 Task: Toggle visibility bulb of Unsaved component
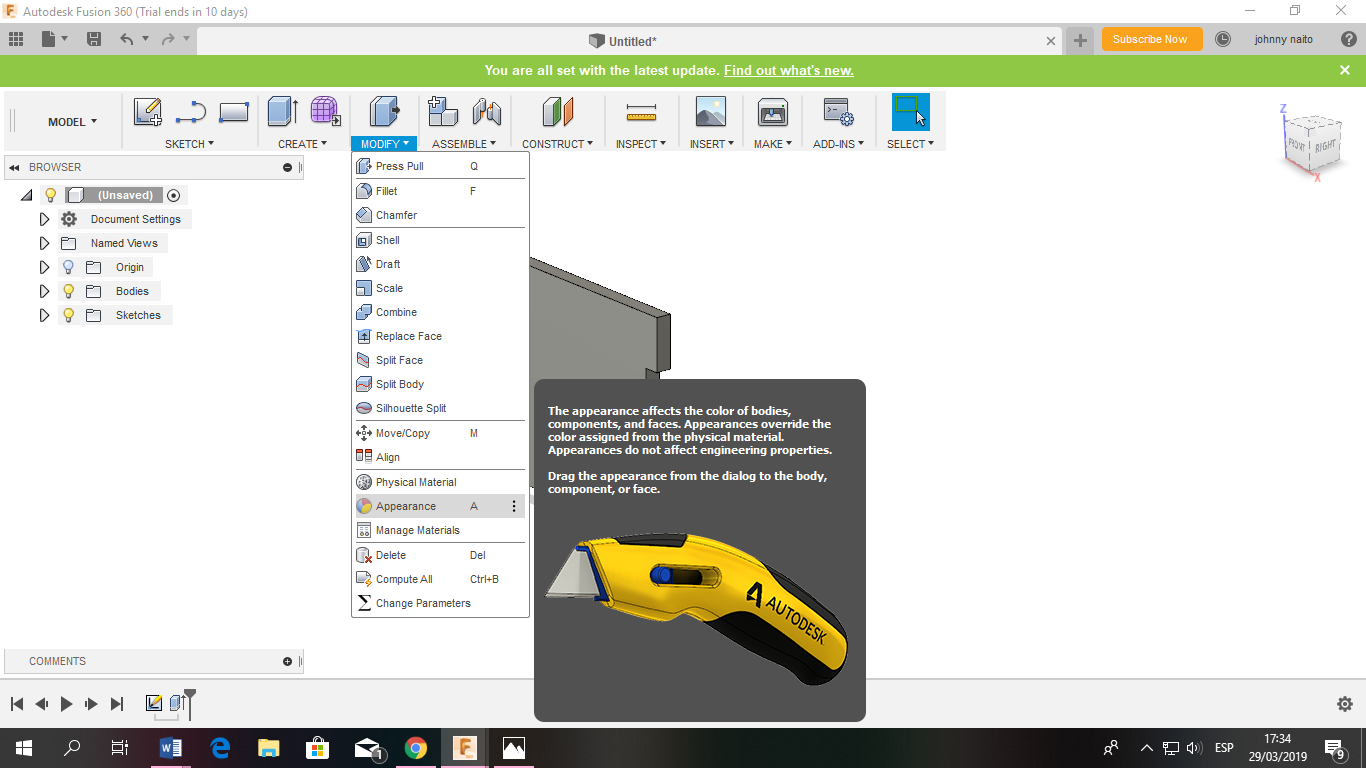tap(51, 195)
